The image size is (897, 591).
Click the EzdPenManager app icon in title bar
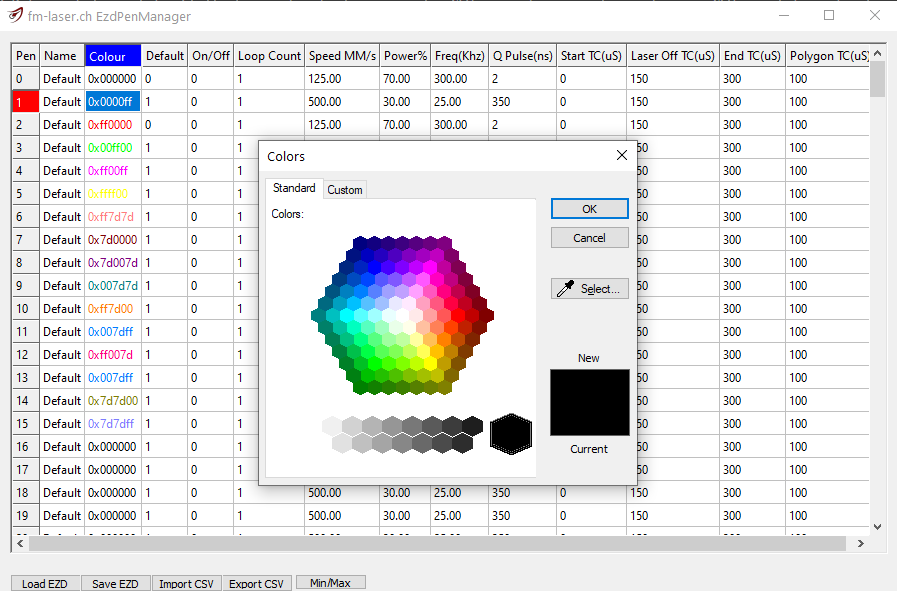[x=15, y=15]
